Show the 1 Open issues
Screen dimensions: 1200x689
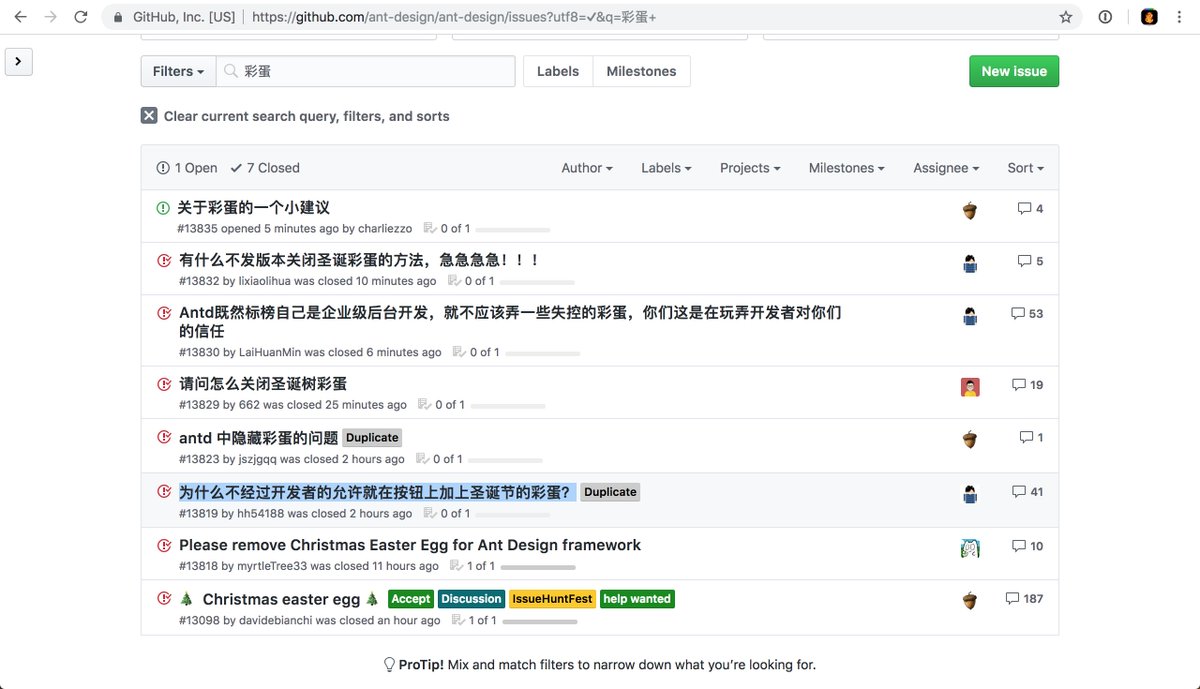pos(187,168)
